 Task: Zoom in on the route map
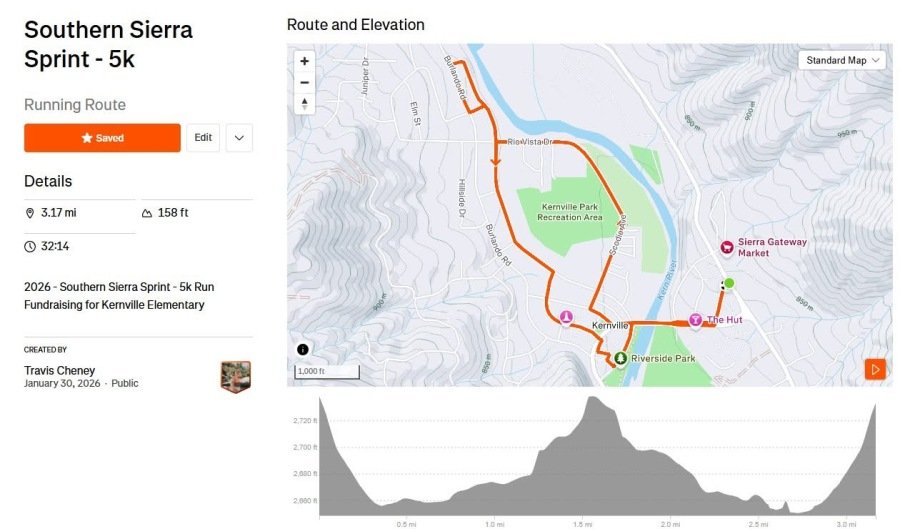pos(305,61)
